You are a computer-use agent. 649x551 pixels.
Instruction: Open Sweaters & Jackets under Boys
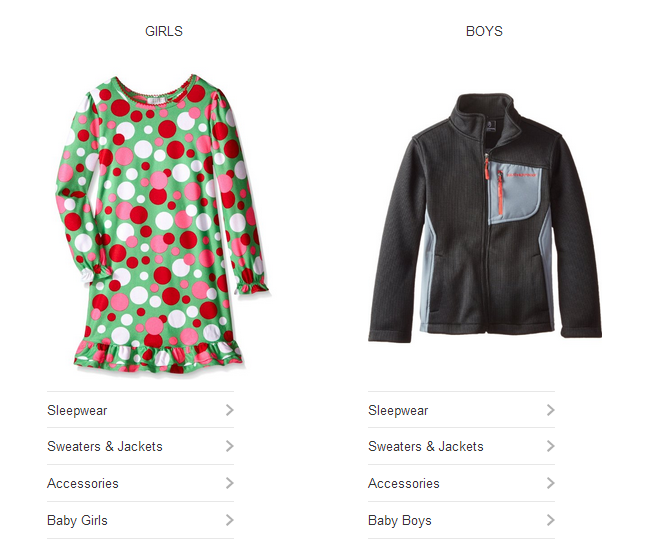(x=461, y=446)
